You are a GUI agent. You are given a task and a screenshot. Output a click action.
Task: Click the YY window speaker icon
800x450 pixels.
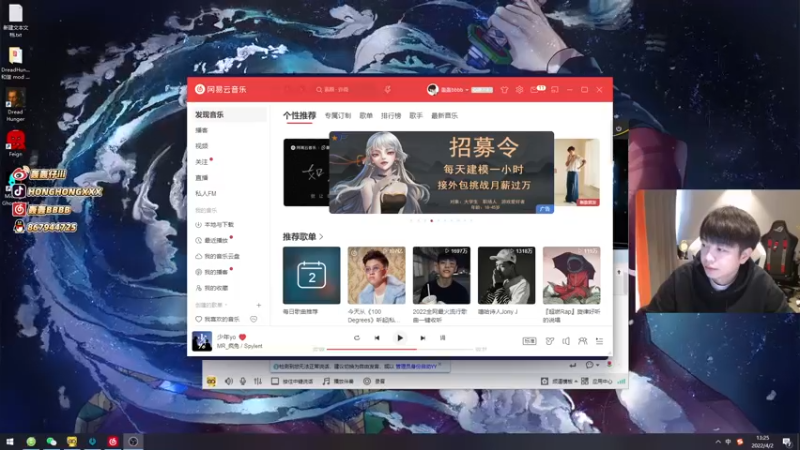tap(229, 381)
